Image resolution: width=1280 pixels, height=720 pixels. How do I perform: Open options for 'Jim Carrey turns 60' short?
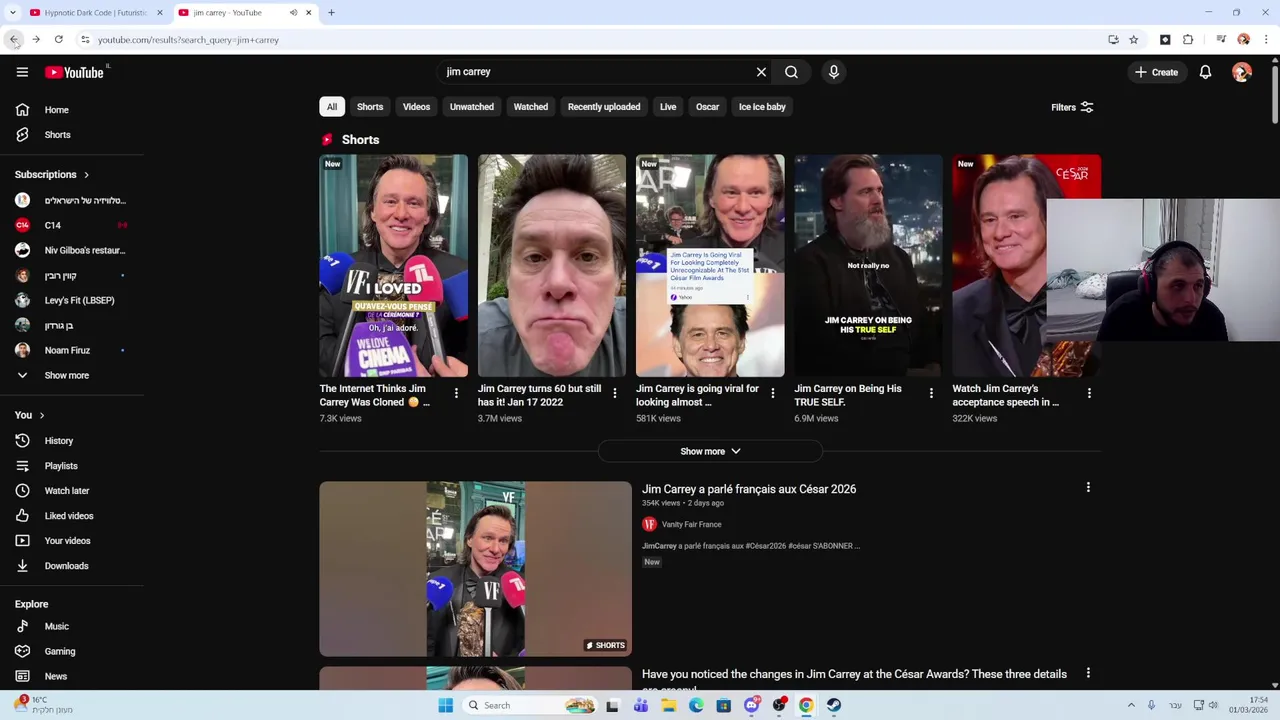point(614,393)
